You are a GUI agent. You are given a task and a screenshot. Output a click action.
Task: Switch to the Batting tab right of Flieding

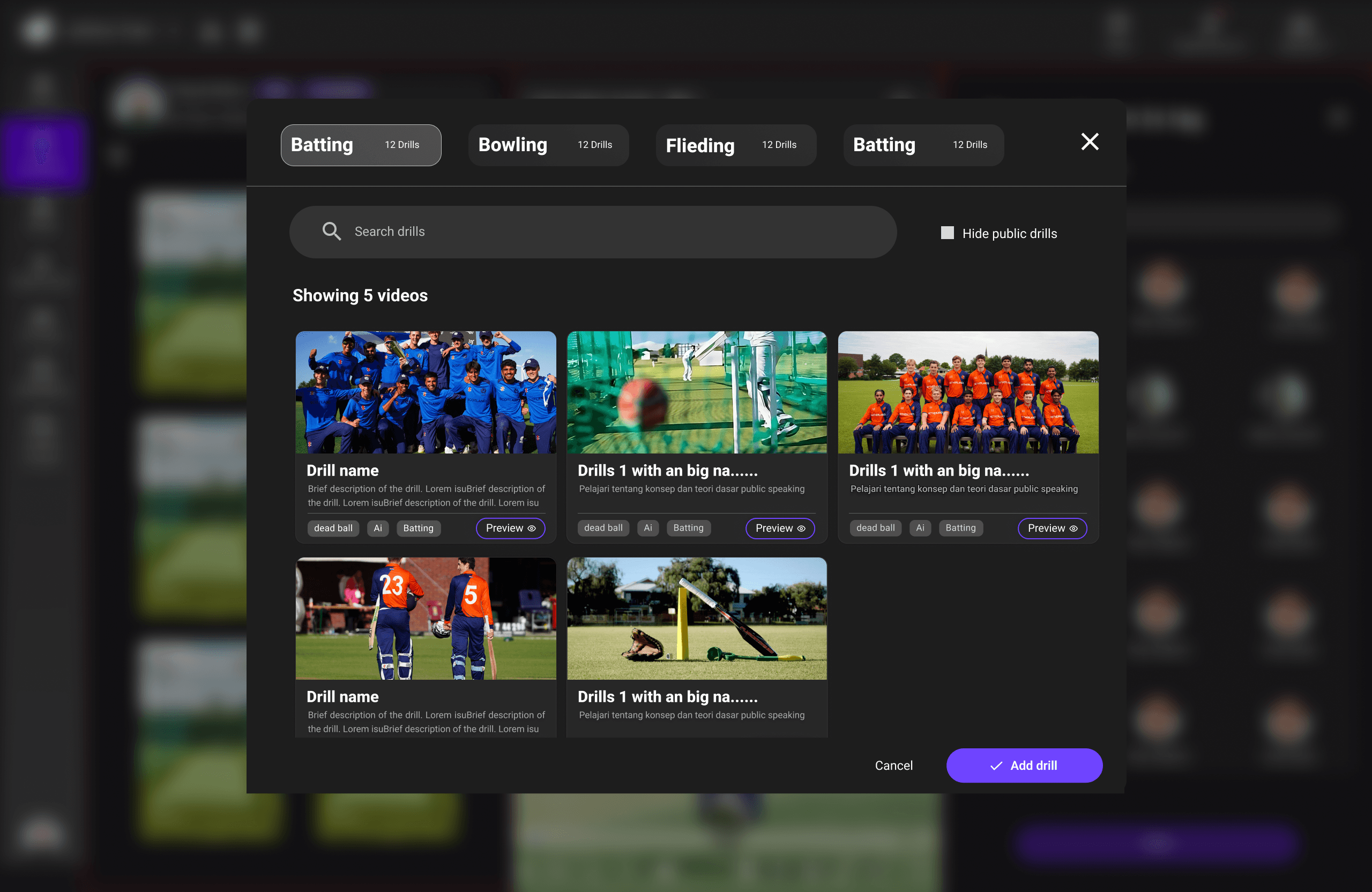click(x=923, y=145)
